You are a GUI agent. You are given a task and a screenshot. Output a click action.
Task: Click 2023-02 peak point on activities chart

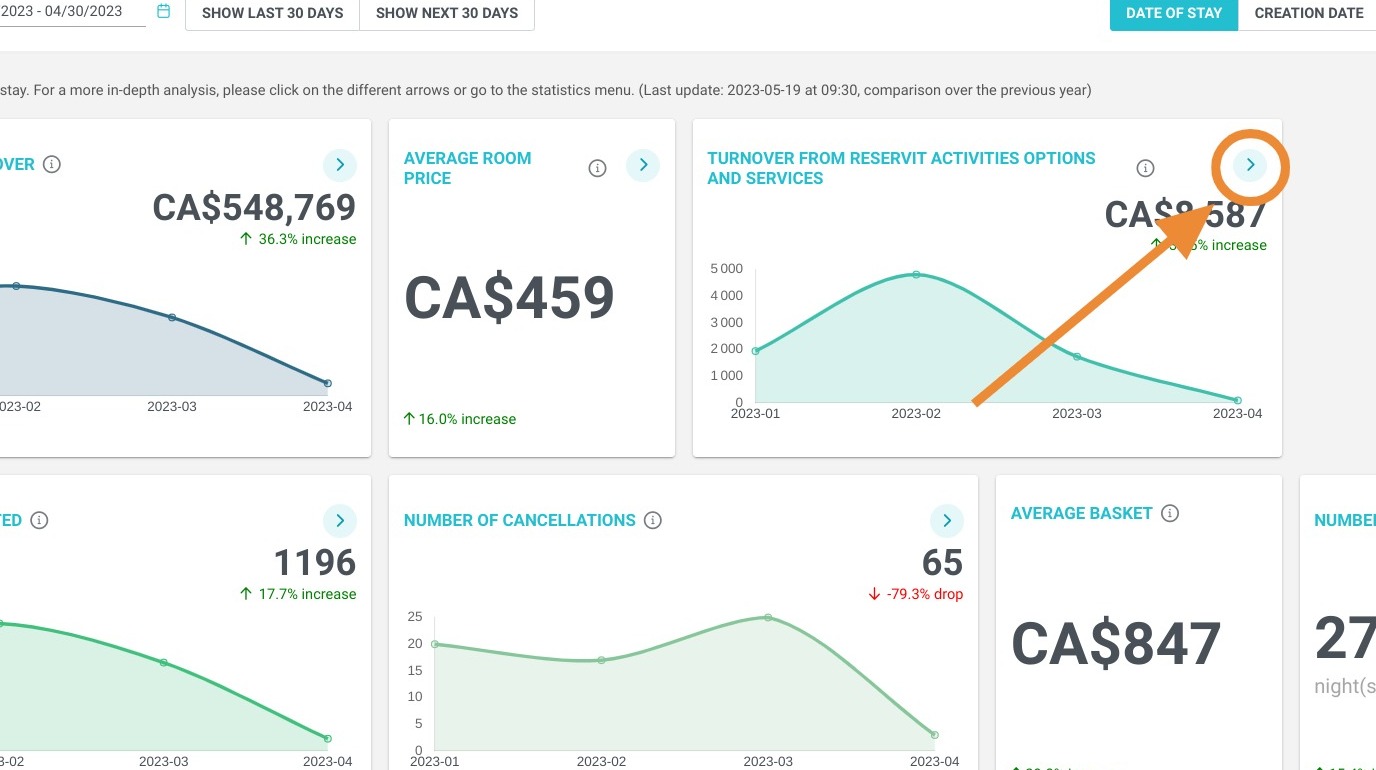tap(916, 274)
